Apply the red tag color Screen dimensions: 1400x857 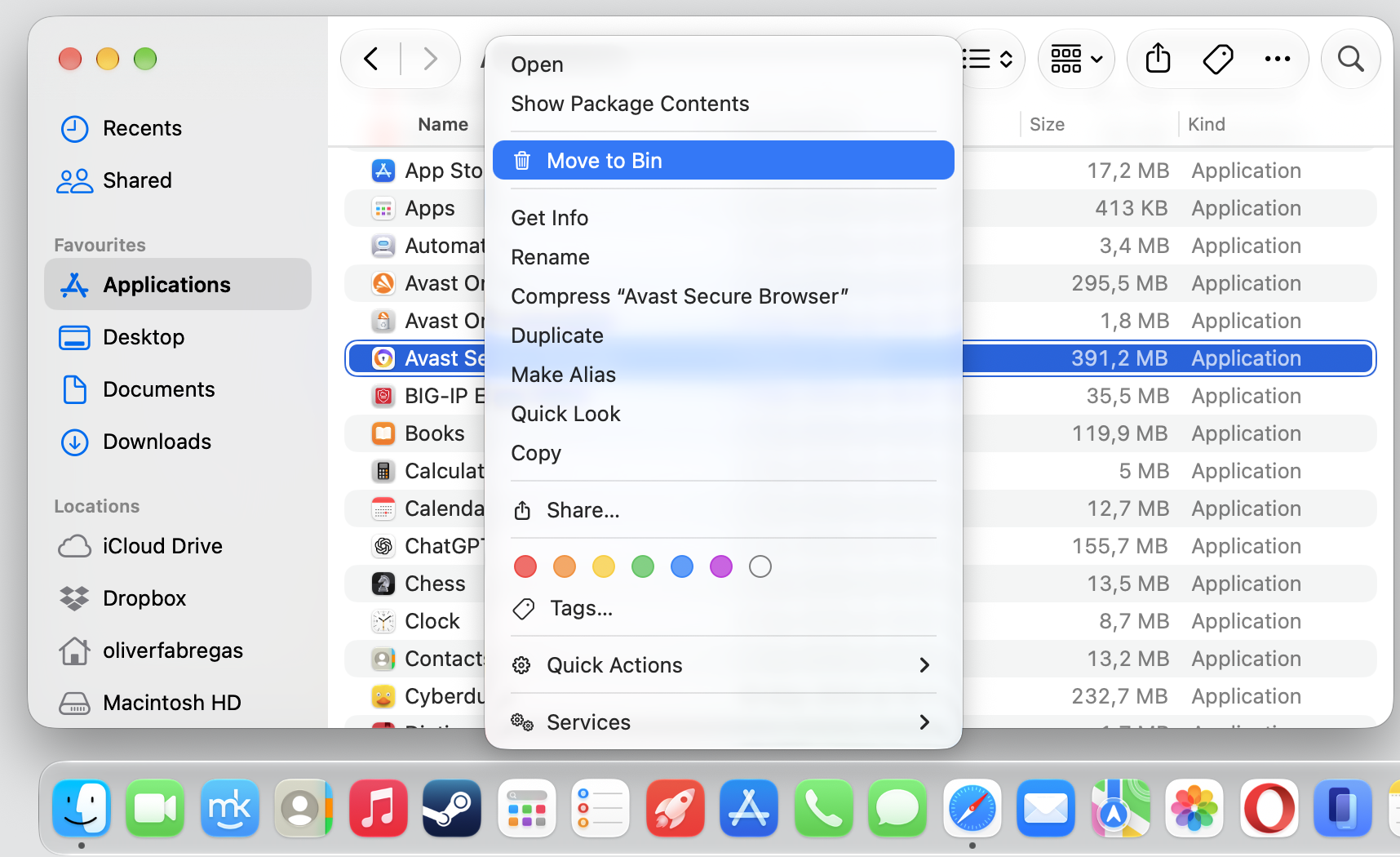point(525,566)
